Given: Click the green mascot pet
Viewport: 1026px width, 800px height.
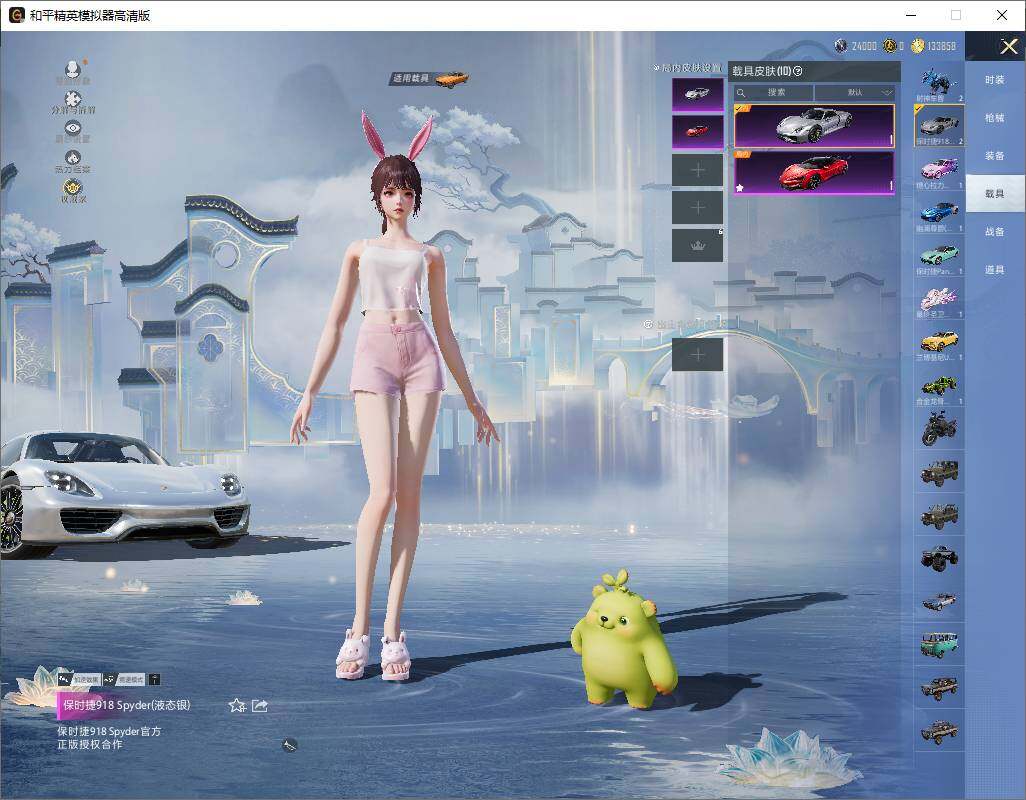Looking at the screenshot, I should tap(624, 640).
